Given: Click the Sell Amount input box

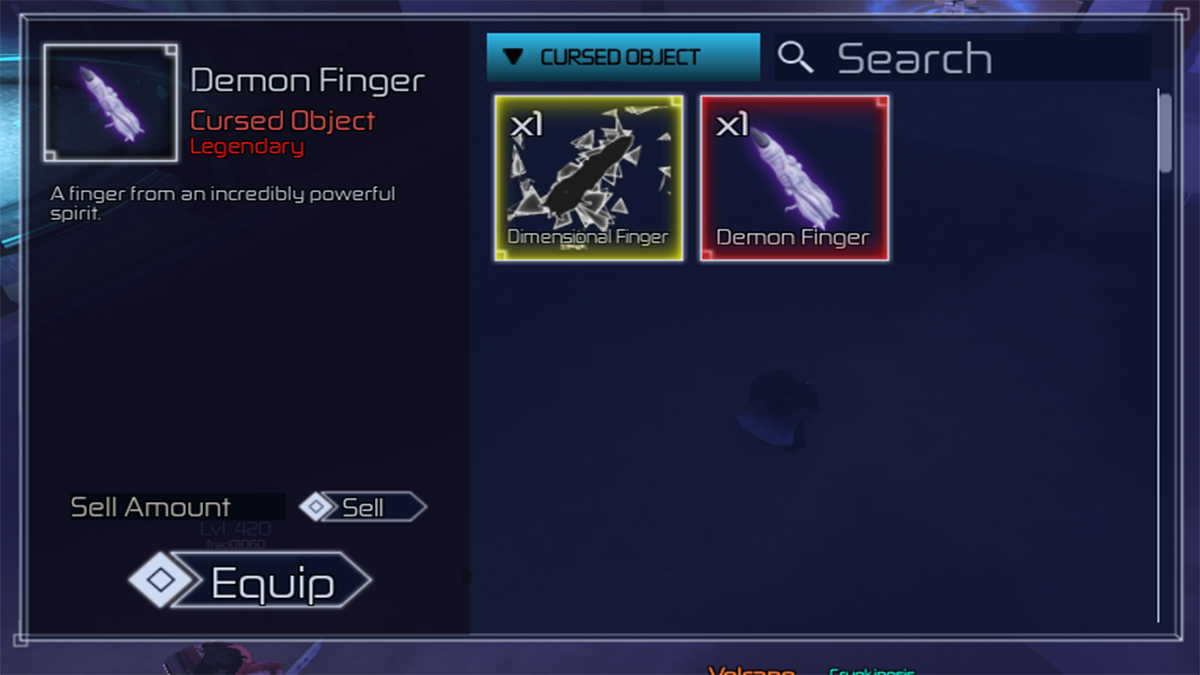Looking at the screenshot, I should click(177, 507).
